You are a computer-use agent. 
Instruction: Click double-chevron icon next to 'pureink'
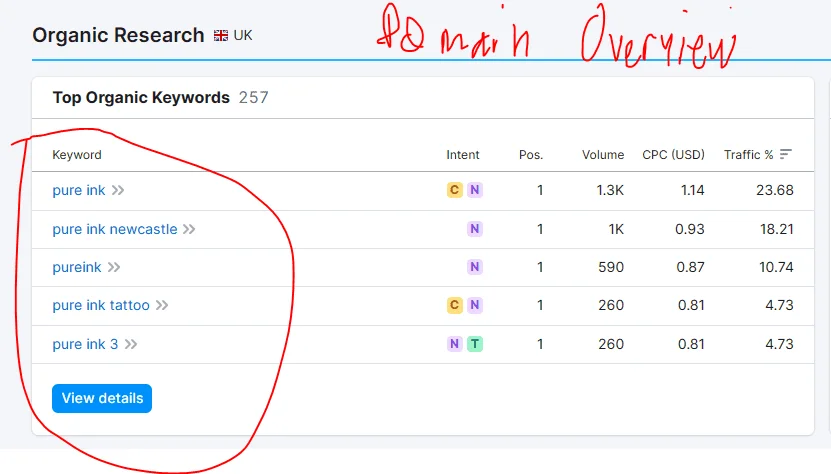coord(114,267)
